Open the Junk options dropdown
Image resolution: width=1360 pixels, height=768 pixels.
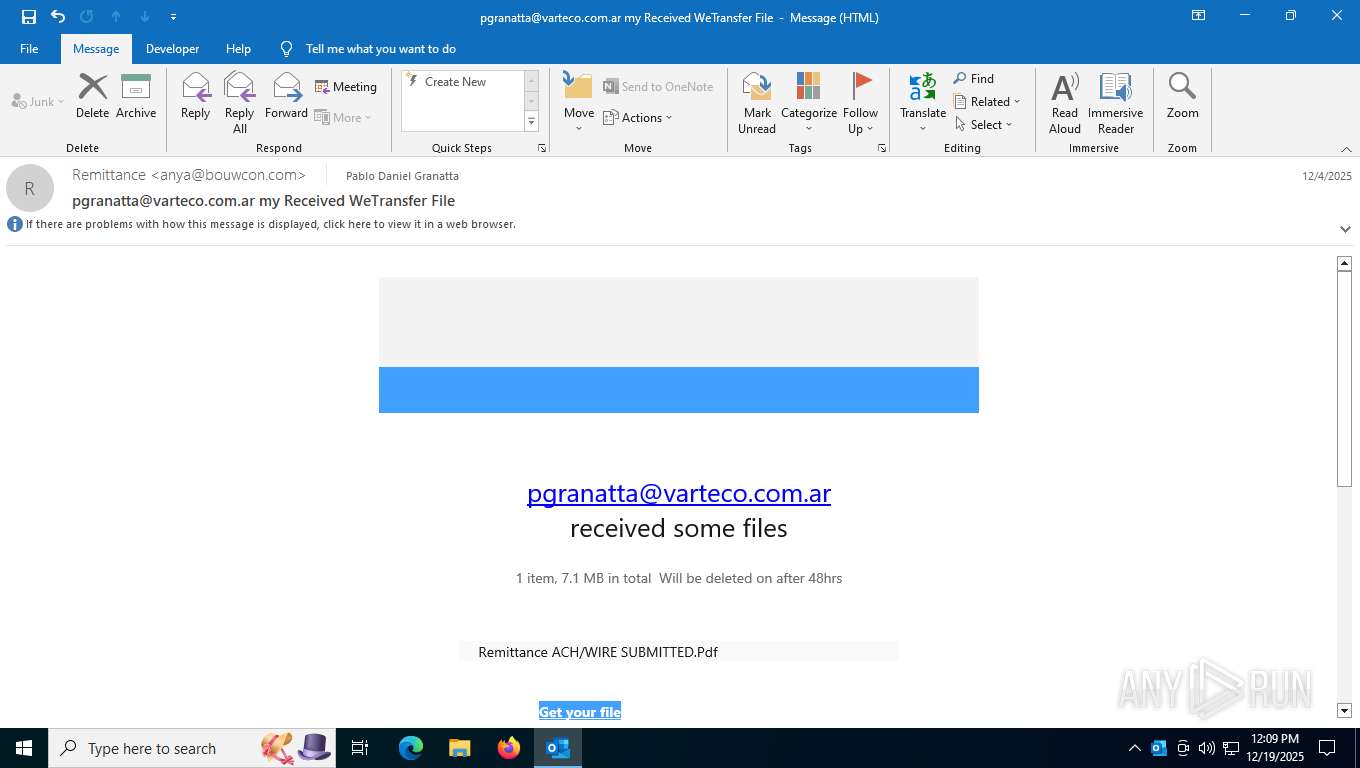(38, 101)
